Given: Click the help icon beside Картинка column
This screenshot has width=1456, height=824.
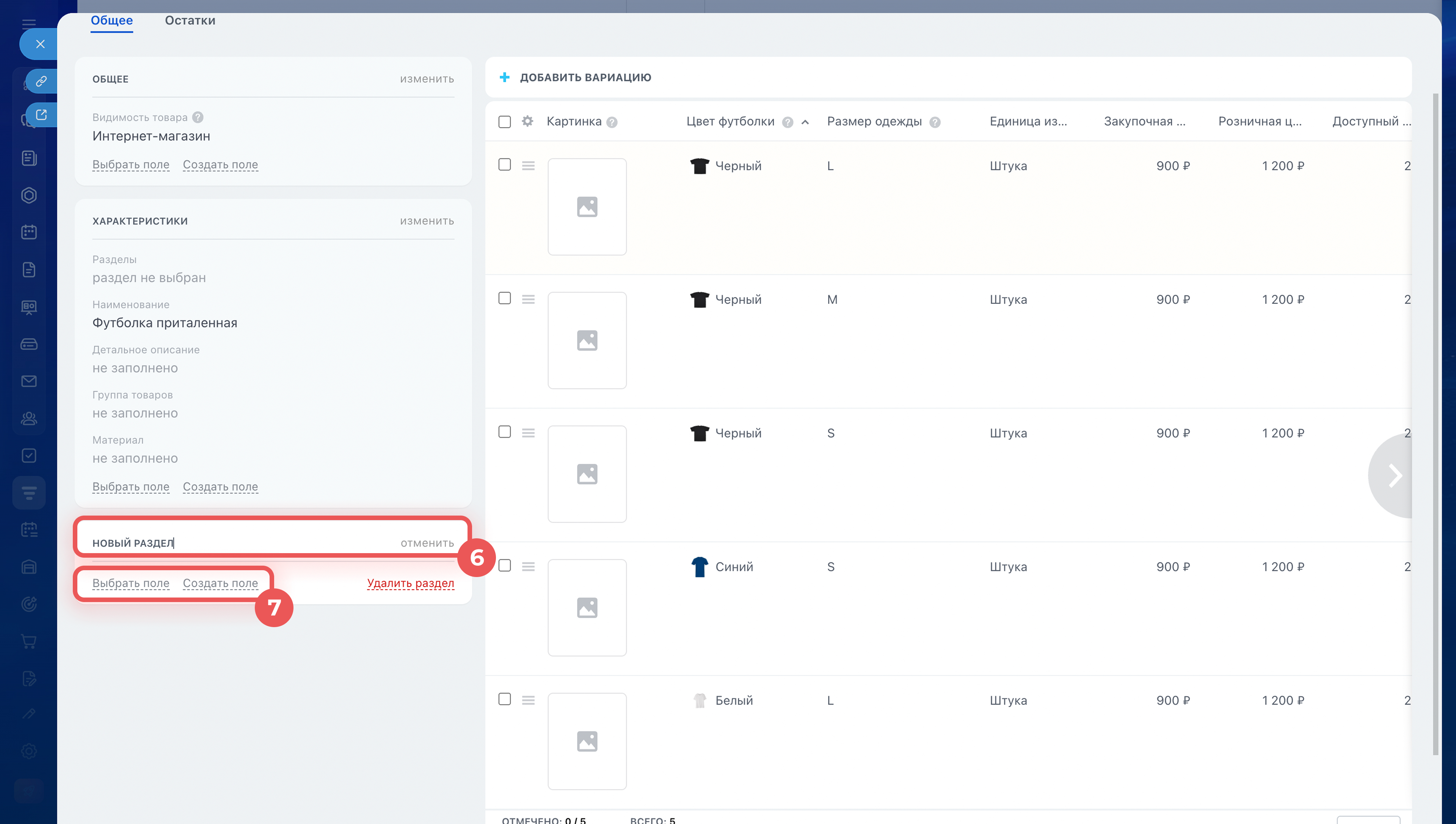Looking at the screenshot, I should [612, 122].
